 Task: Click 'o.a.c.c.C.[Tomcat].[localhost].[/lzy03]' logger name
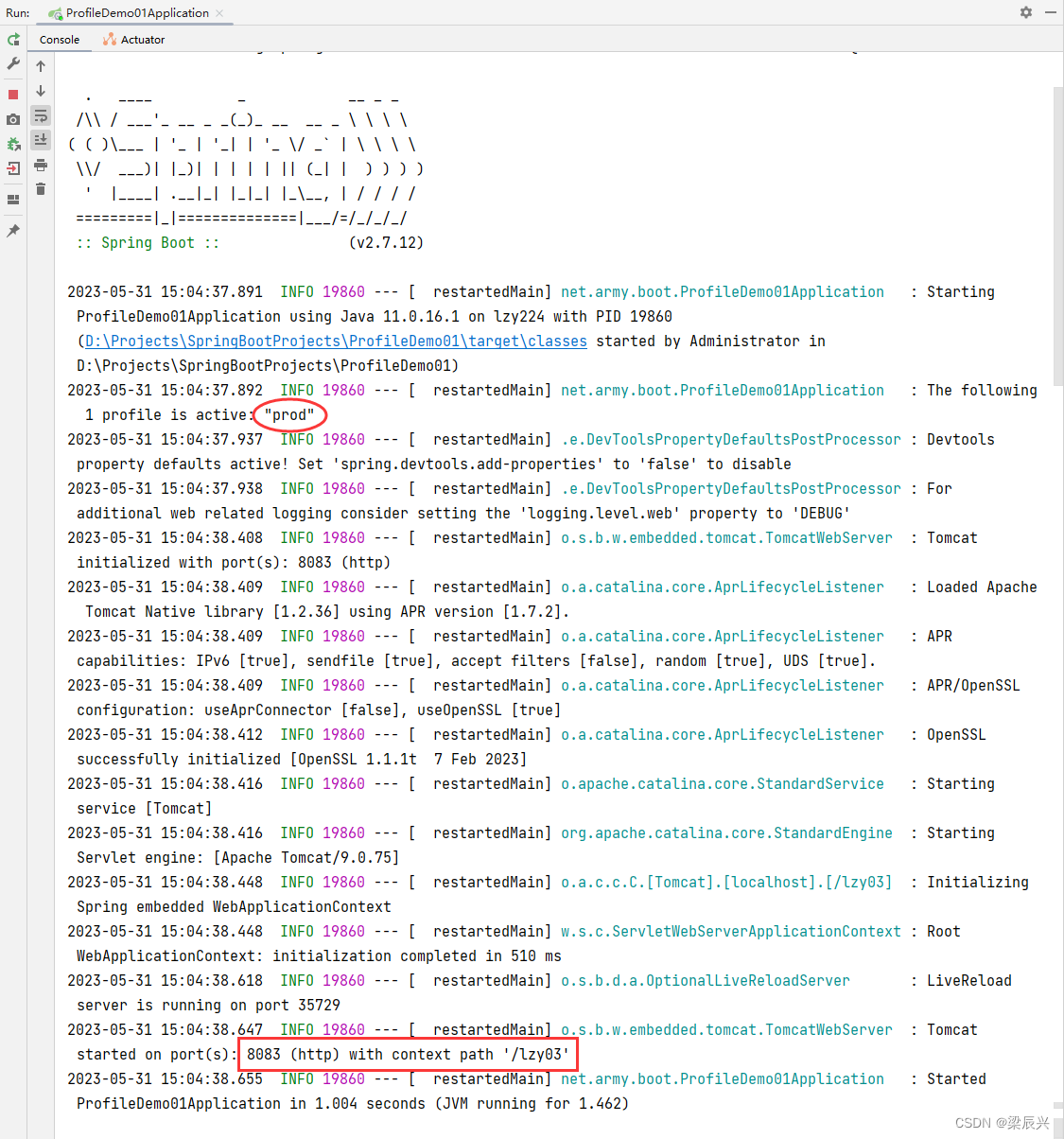(x=726, y=883)
